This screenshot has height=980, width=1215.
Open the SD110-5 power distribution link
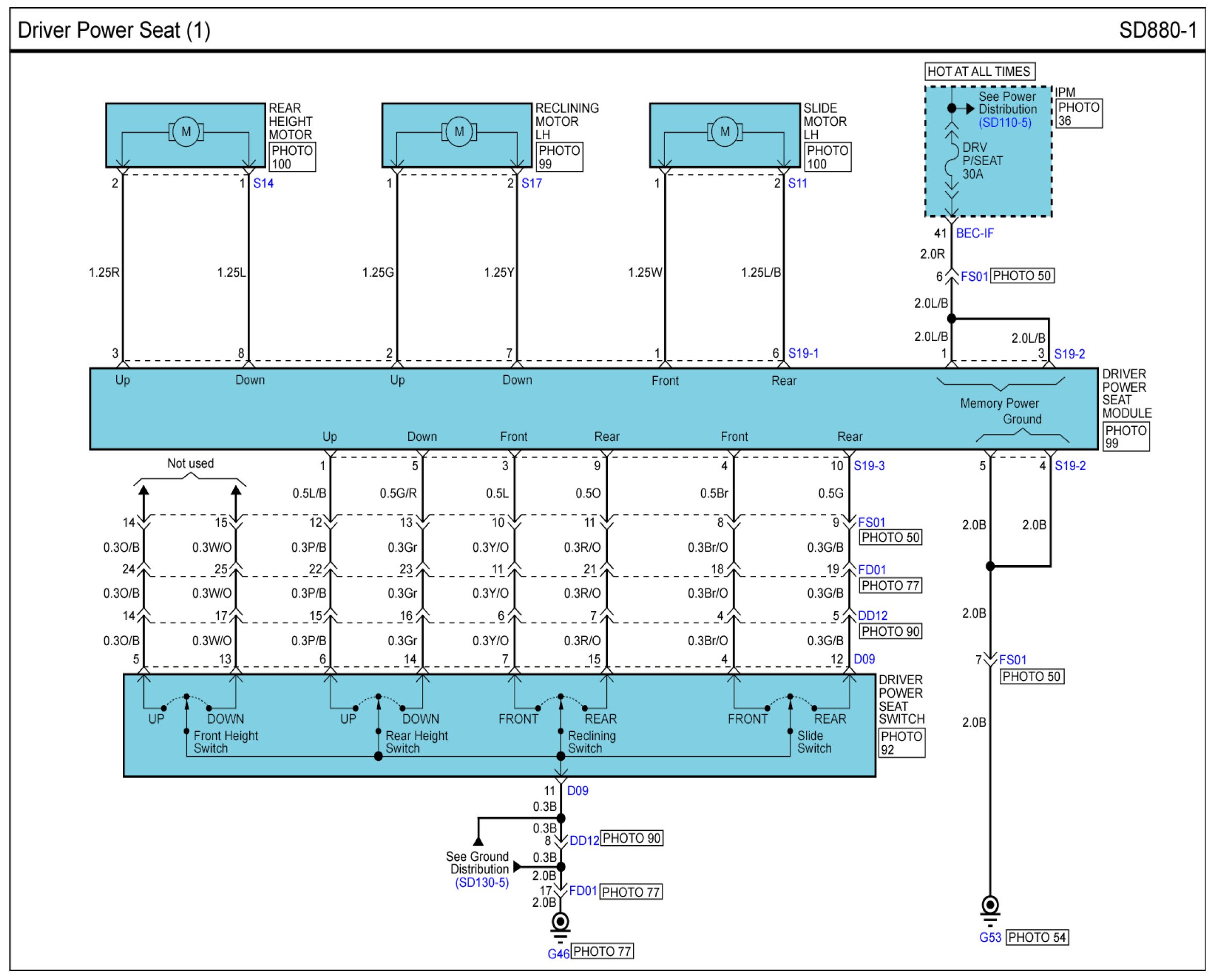point(1005,122)
